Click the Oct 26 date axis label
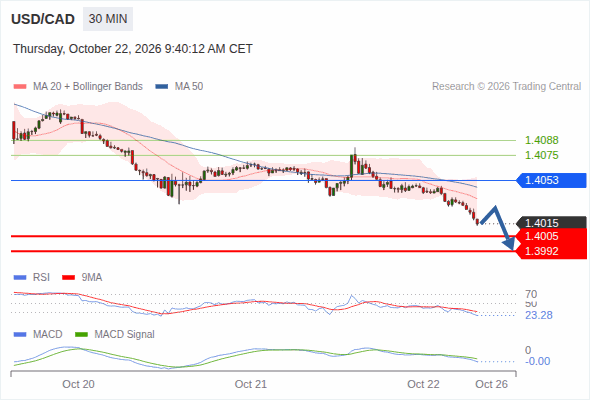The image size is (590, 400). click(x=491, y=384)
